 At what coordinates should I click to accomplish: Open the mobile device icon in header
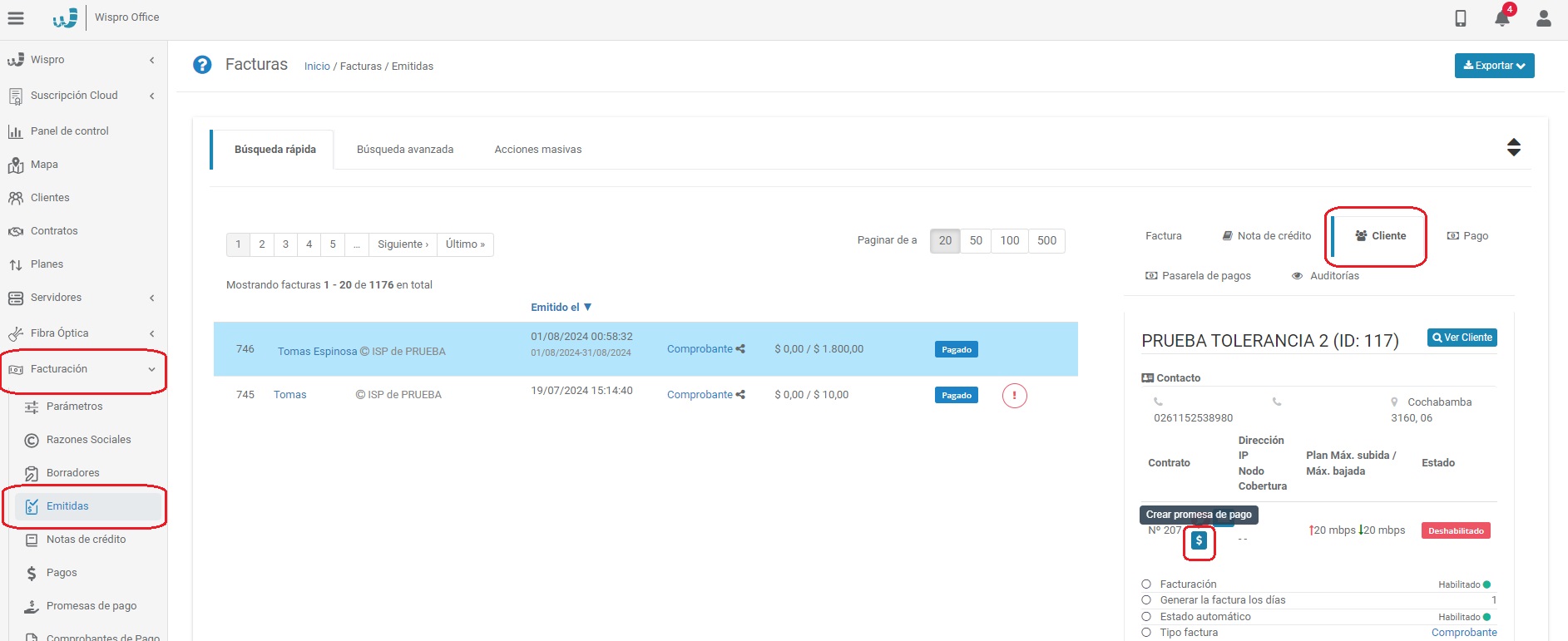pos(1461,17)
